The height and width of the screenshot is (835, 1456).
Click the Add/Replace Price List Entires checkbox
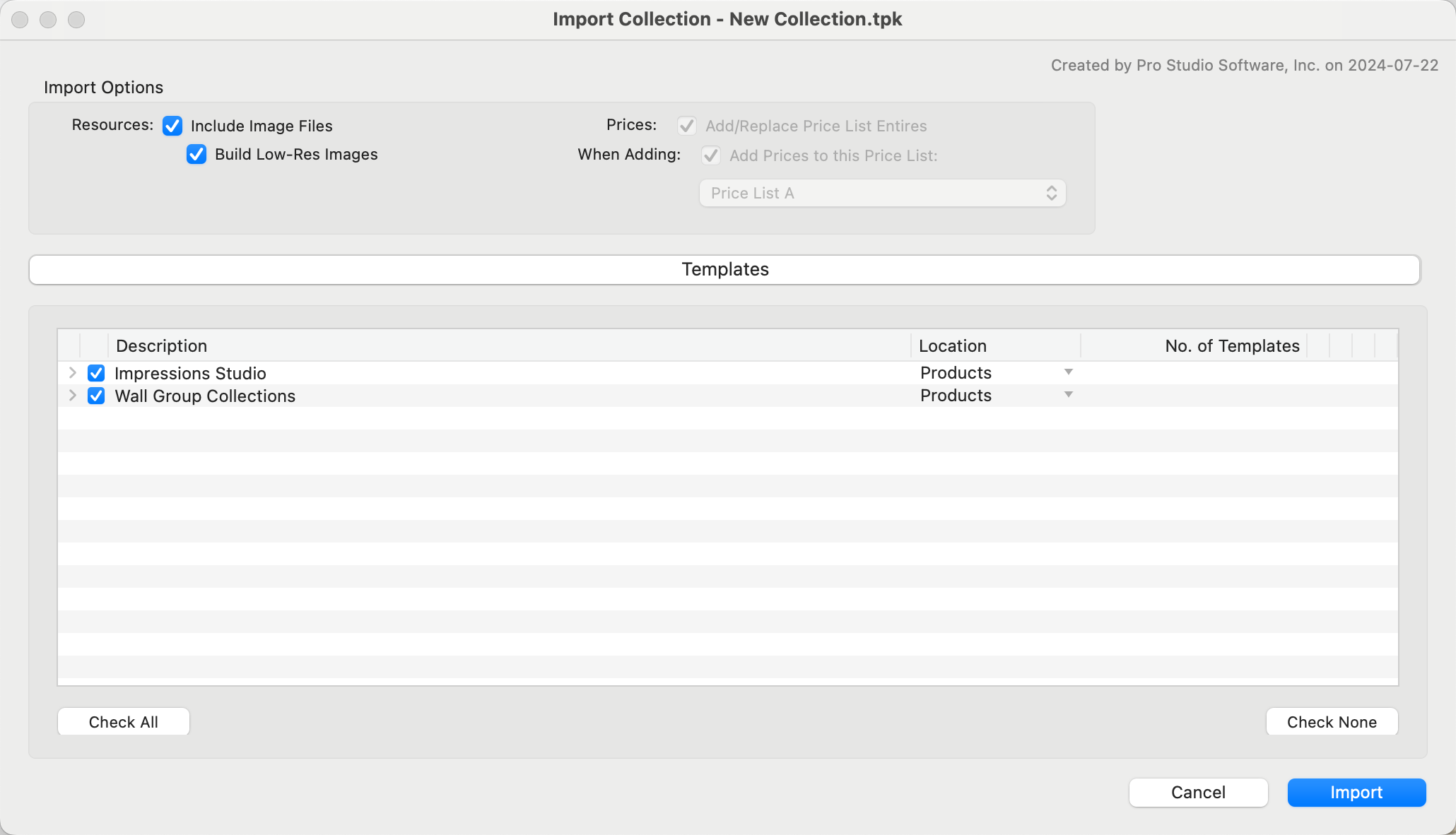687,126
